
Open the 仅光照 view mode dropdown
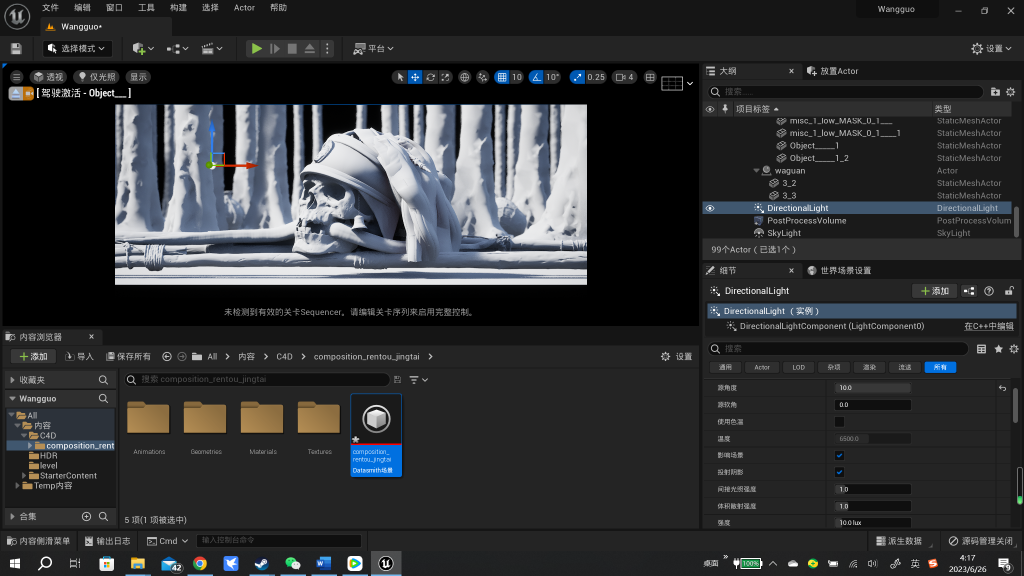(97, 77)
